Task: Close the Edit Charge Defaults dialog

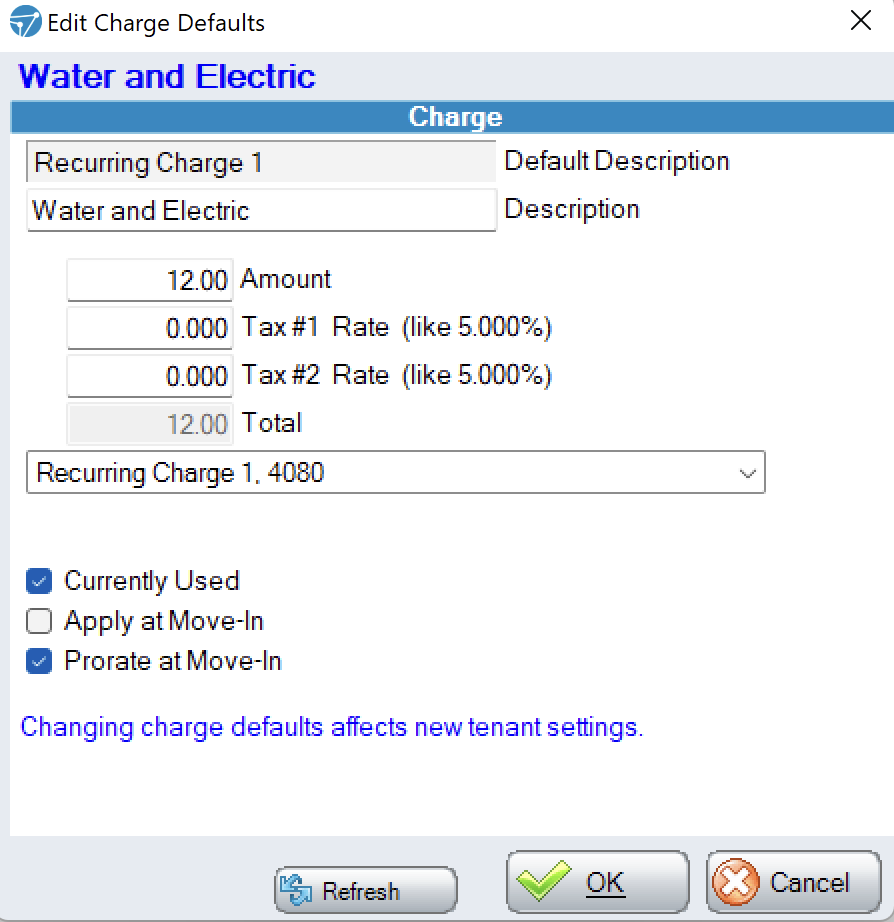Action: click(x=860, y=21)
